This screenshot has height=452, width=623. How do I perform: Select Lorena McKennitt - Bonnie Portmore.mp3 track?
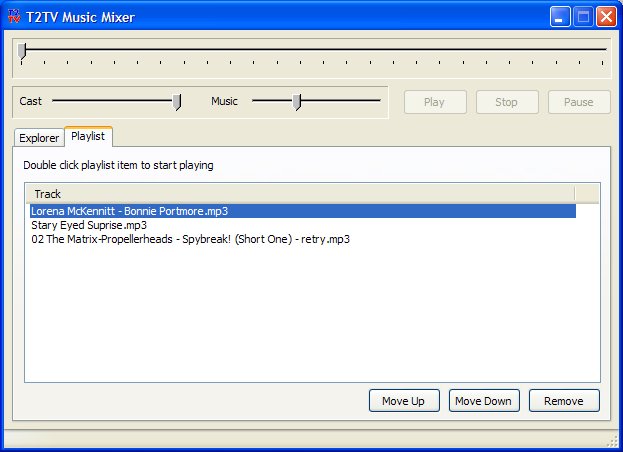coord(116,211)
